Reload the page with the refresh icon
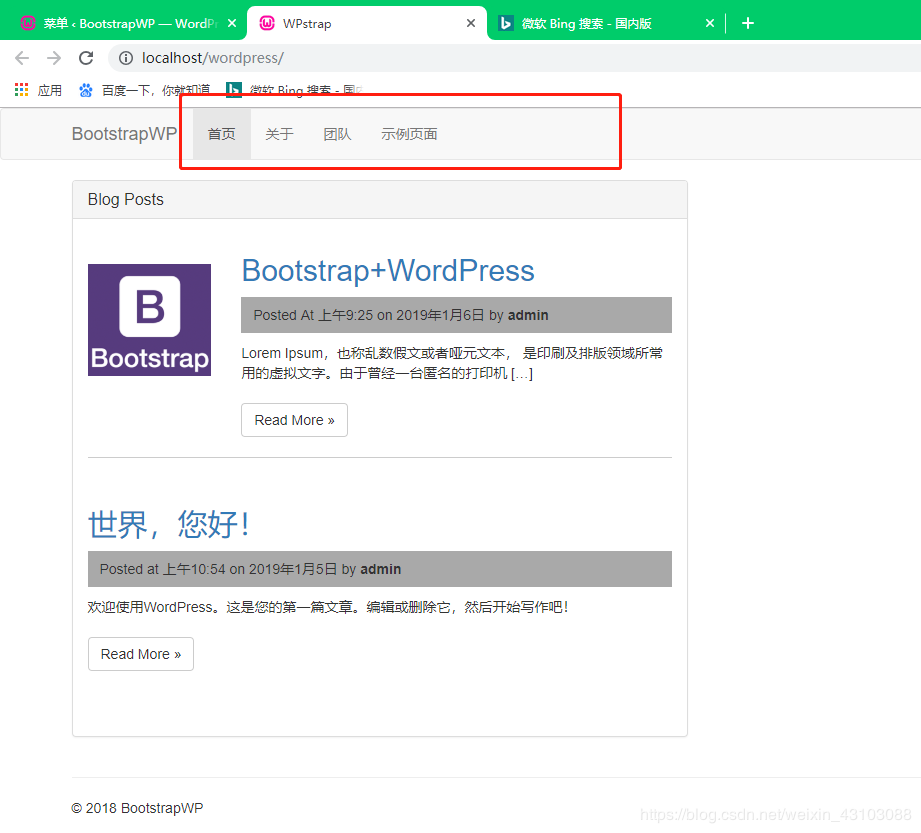921x833 pixels. [86, 58]
